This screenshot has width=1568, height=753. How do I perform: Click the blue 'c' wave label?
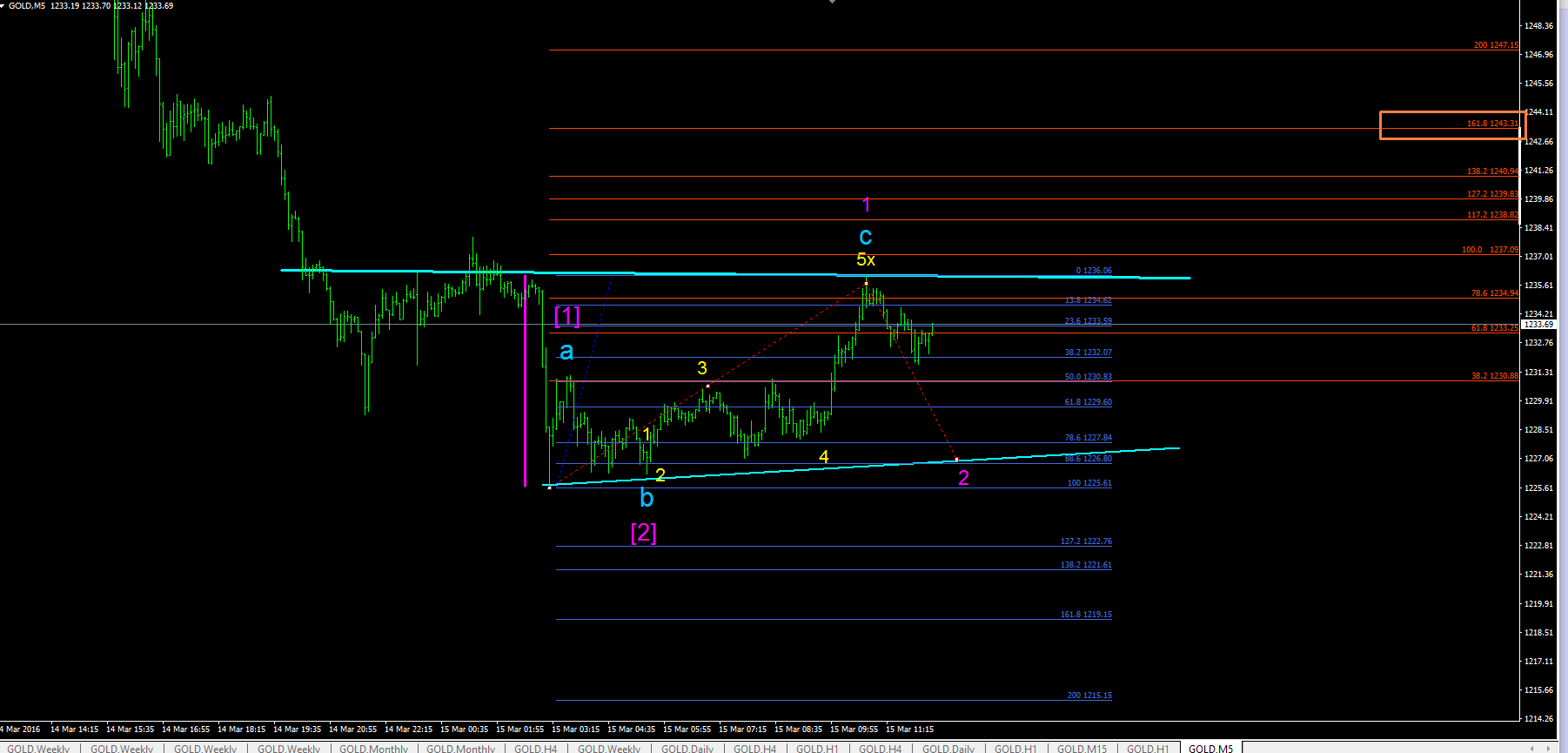tap(865, 237)
